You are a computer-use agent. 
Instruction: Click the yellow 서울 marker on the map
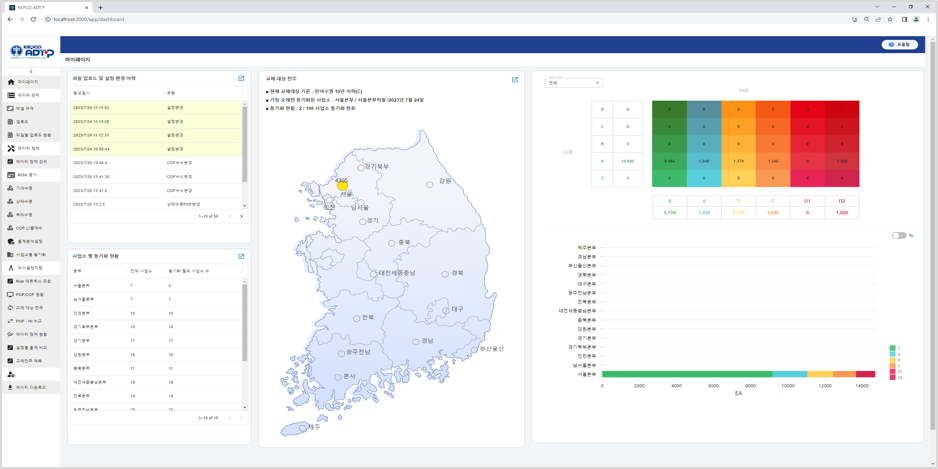pos(342,186)
